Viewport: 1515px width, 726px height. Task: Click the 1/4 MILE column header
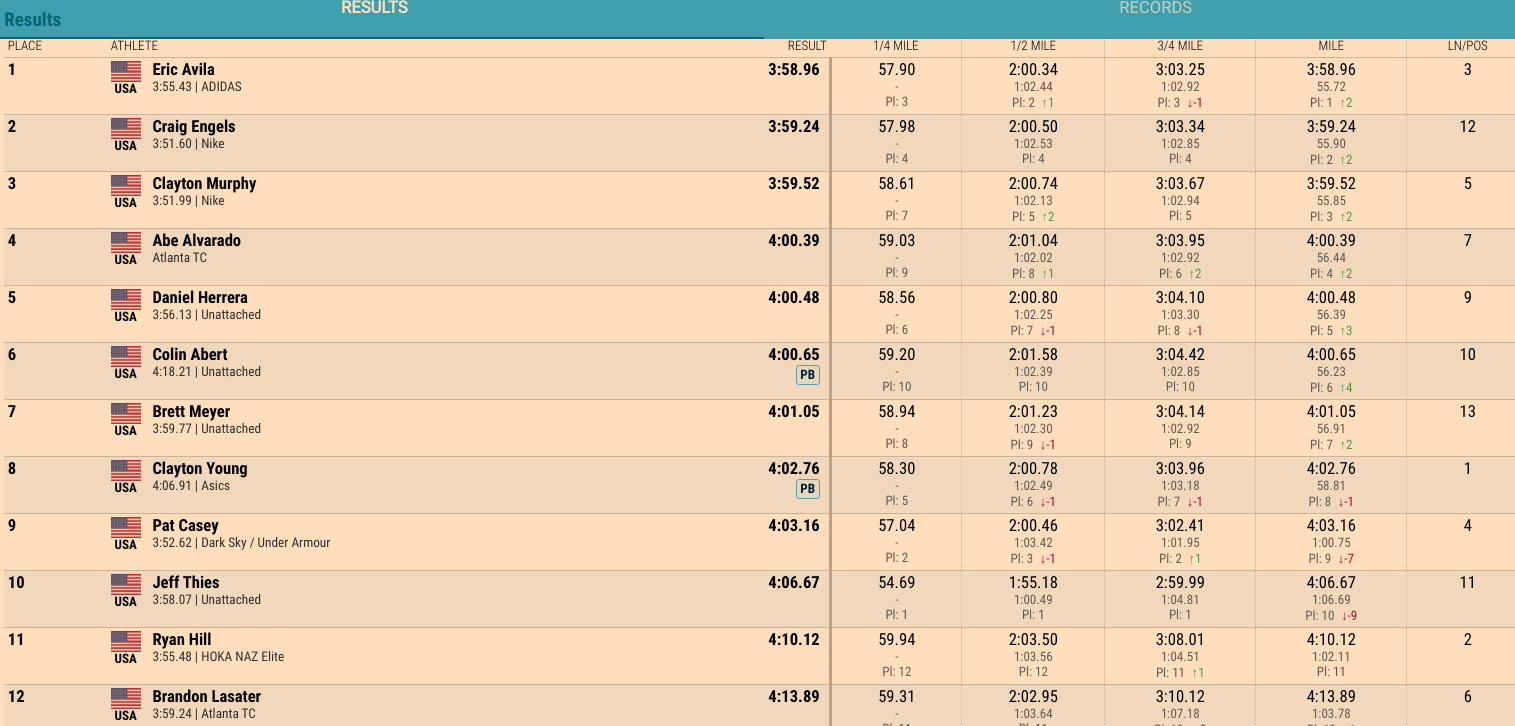(896, 46)
